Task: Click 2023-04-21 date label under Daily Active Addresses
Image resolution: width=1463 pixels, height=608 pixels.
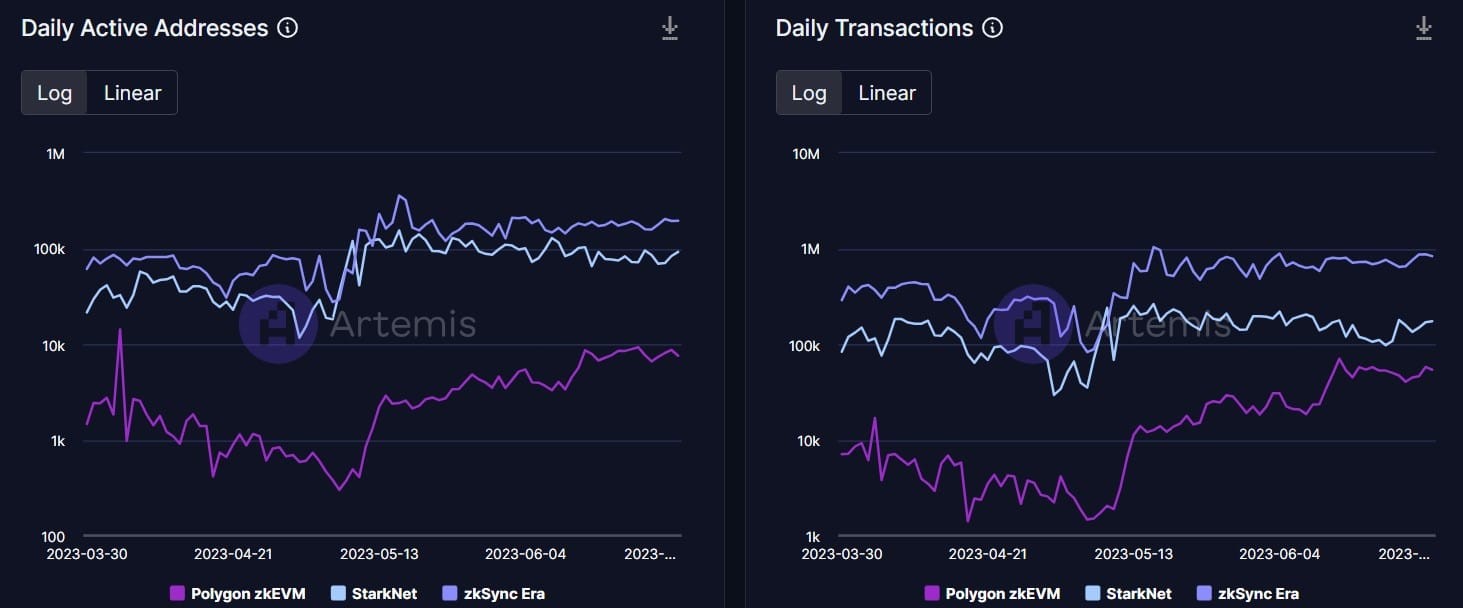Action: coord(233,554)
